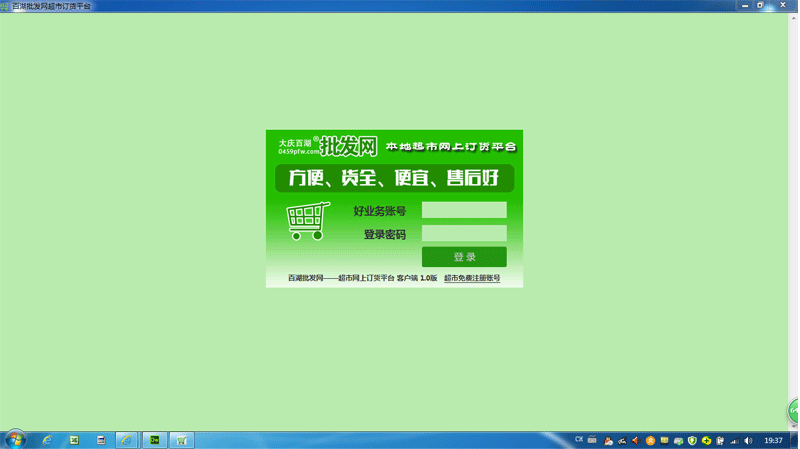The width and height of the screenshot is (800, 449).
Task: Minimize the 百湖批发网 window
Action: [x=745, y=5]
